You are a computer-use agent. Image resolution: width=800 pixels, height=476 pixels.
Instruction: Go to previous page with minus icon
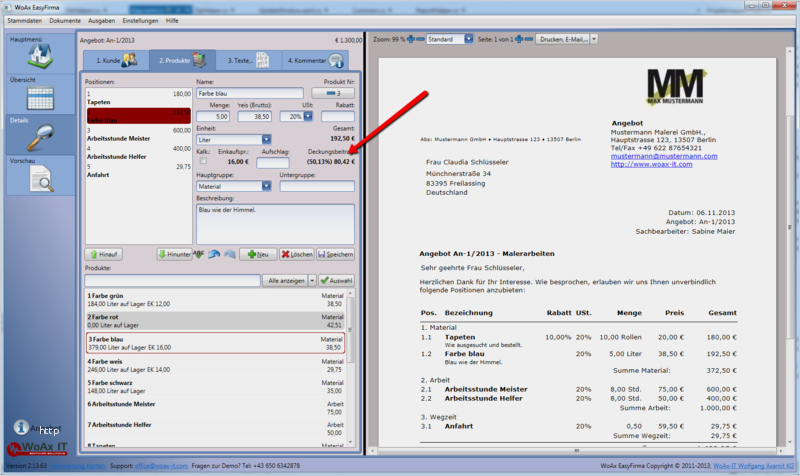coord(529,39)
